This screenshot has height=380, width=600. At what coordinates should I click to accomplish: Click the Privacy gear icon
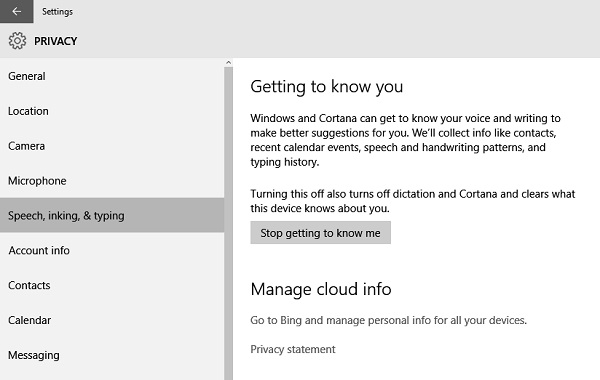click(17, 41)
